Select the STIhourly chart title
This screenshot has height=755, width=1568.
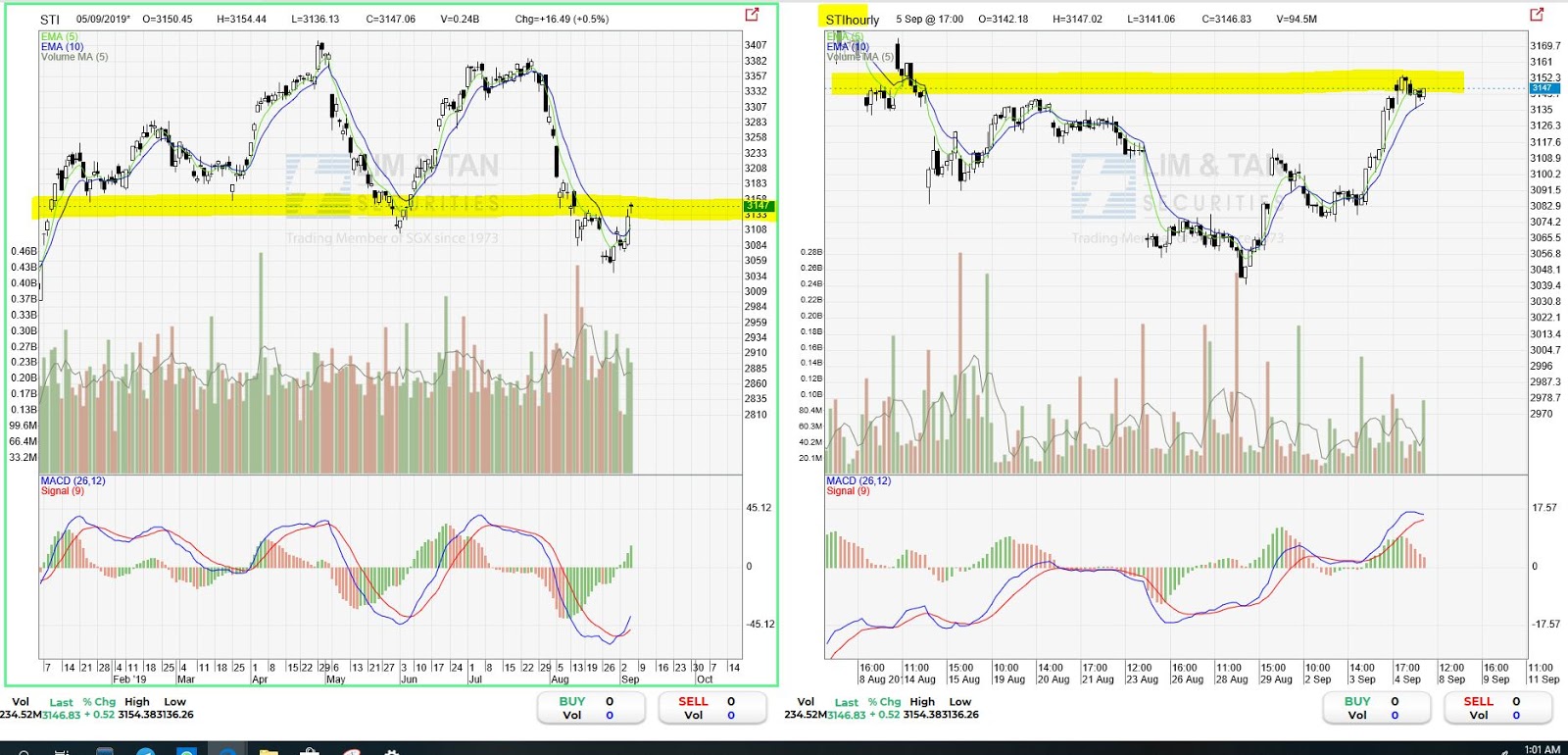(x=853, y=20)
